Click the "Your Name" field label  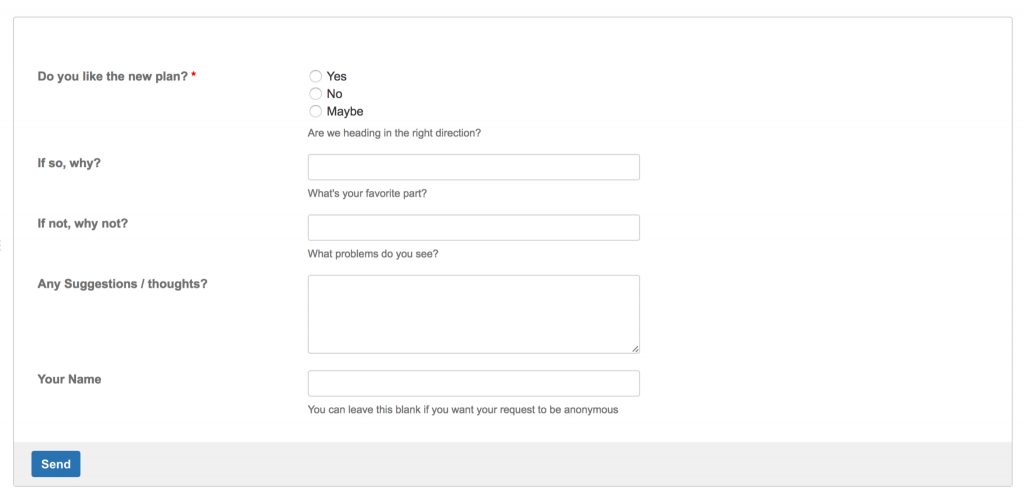pyautogui.click(x=69, y=379)
